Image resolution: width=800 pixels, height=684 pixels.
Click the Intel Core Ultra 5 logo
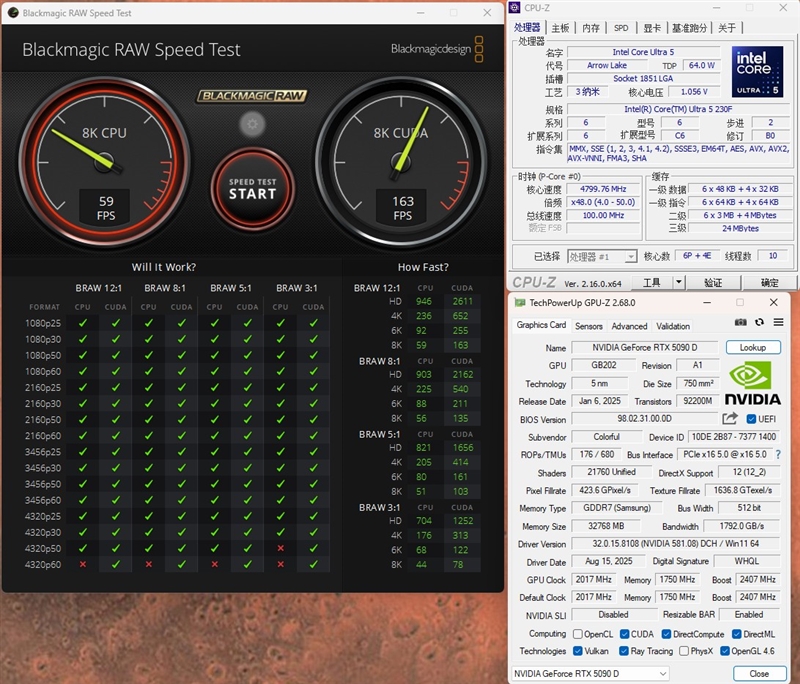tap(757, 71)
